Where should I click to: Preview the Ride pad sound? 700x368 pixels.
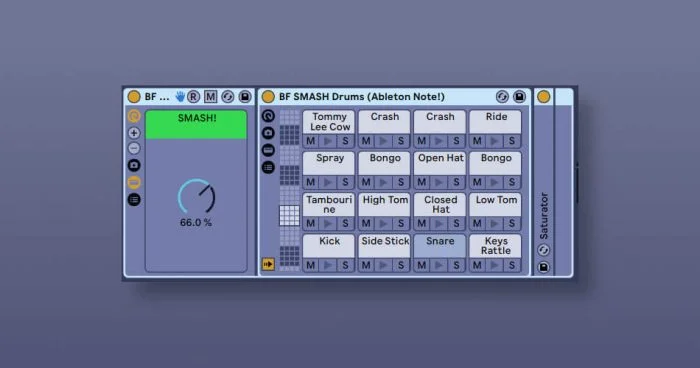(x=494, y=141)
